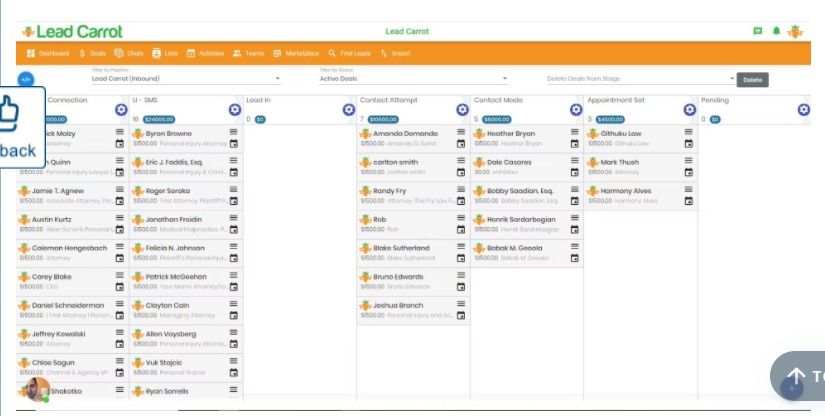825x416 pixels.
Task: Open the menu icon on Randy Fry card
Action: pos(461,189)
